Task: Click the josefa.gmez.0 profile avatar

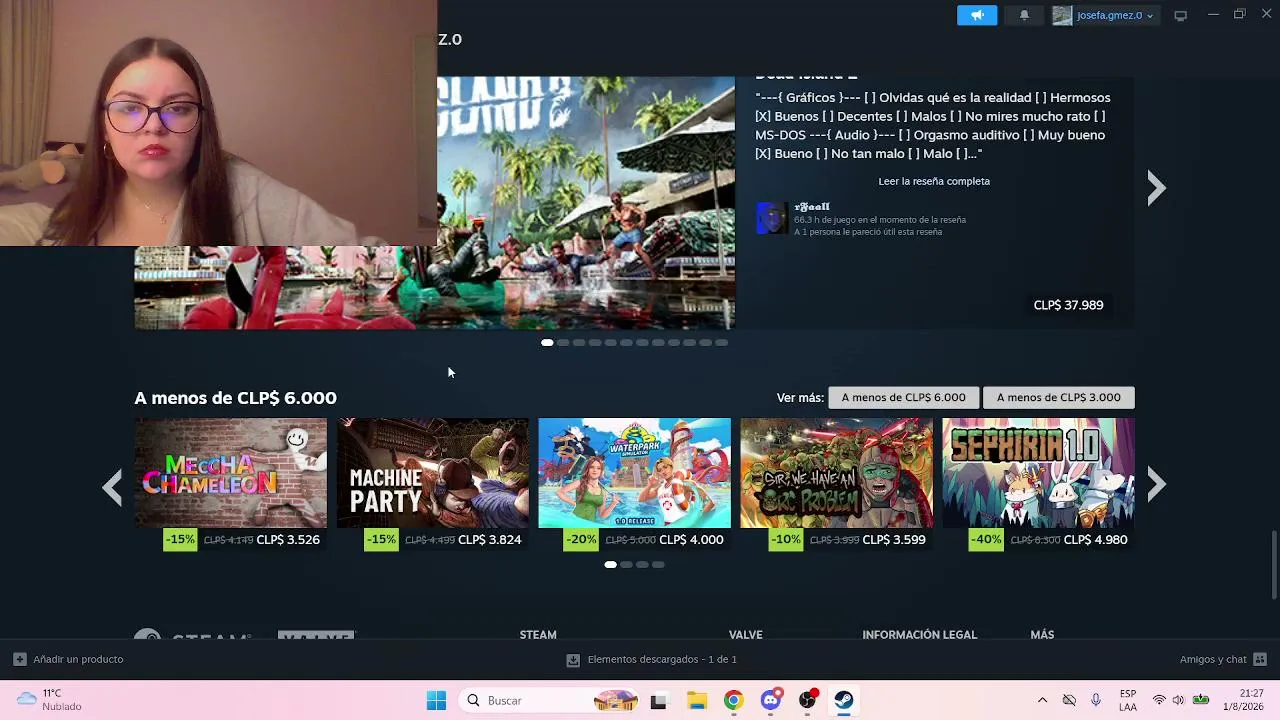Action: click(x=1062, y=15)
